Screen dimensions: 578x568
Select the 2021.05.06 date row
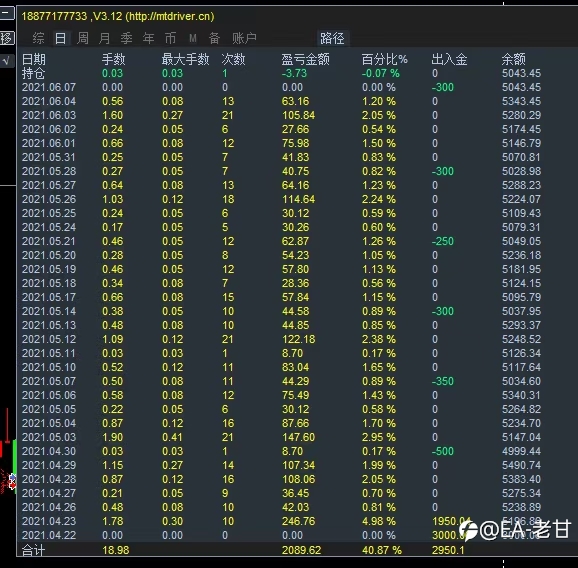pos(49,395)
